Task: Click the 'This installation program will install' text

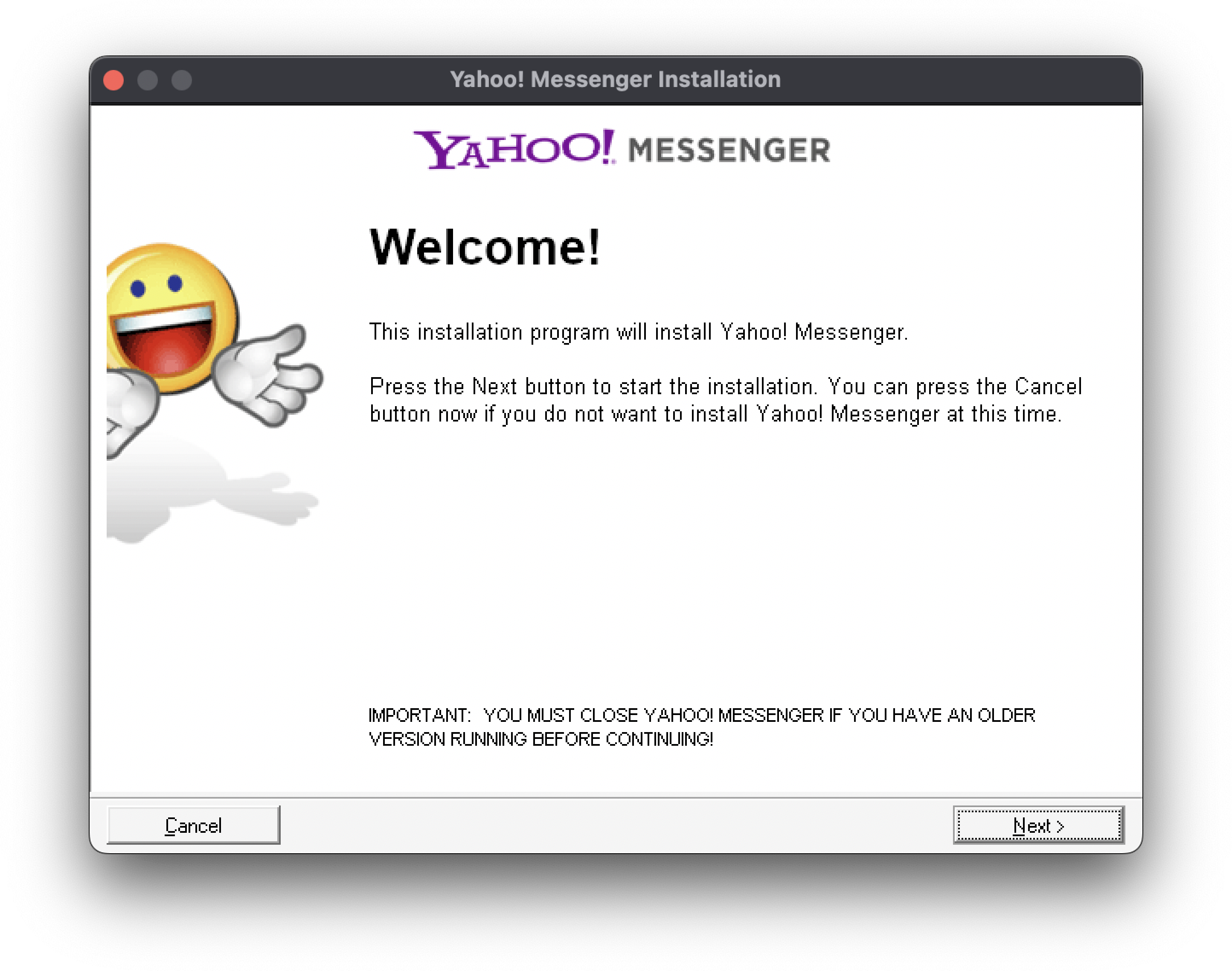Action: pos(639,332)
